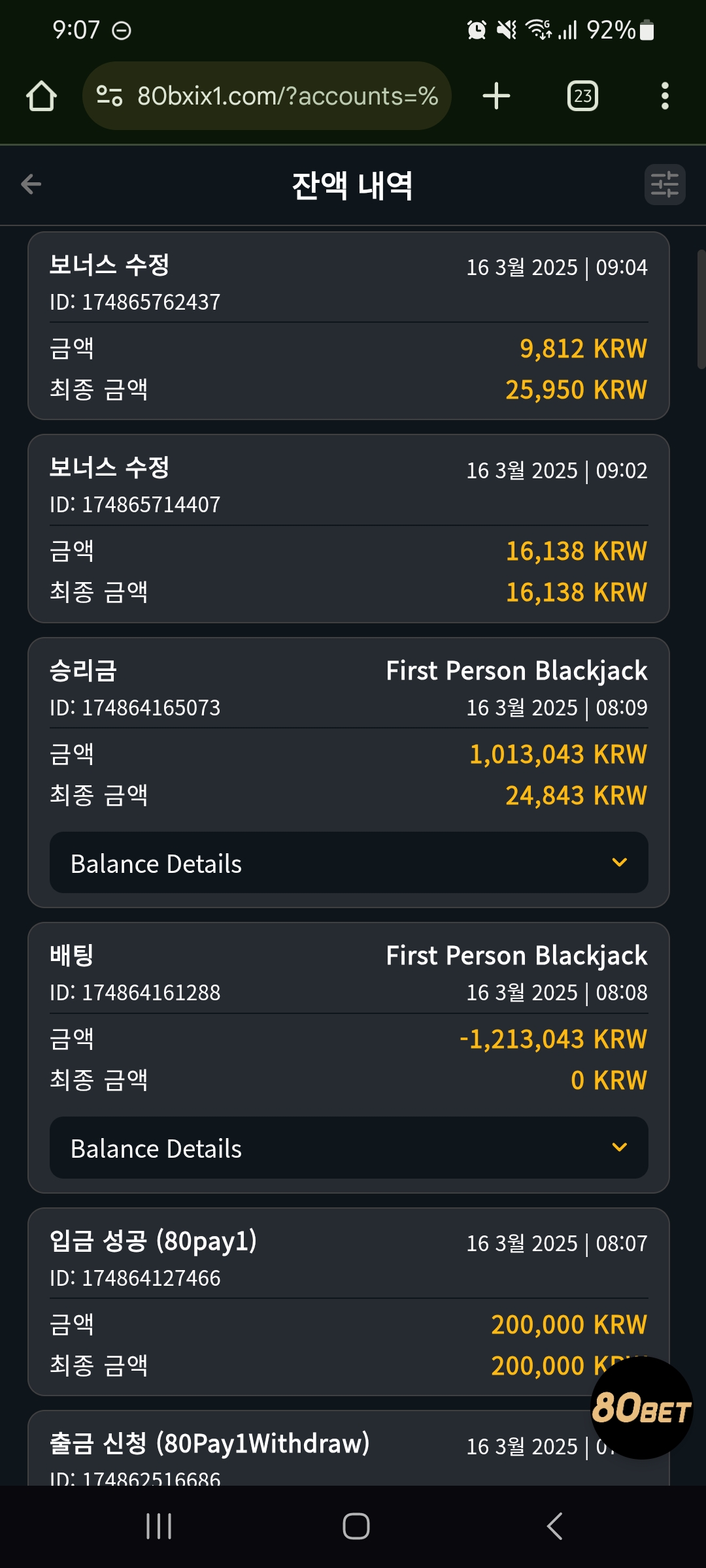
Task: Open the Android recent apps button
Action: [x=159, y=1526]
